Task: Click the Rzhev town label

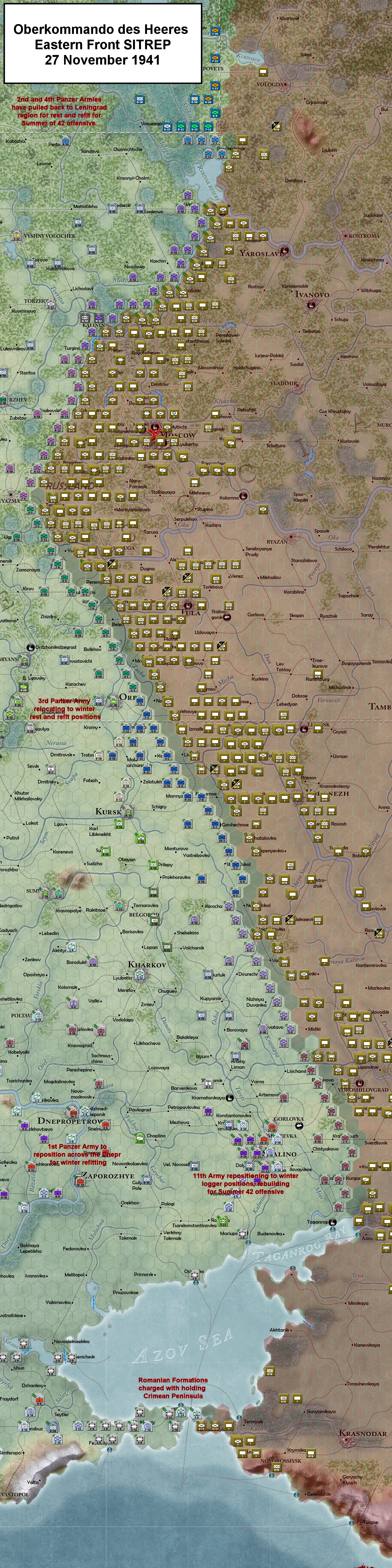Action: pos(18,400)
